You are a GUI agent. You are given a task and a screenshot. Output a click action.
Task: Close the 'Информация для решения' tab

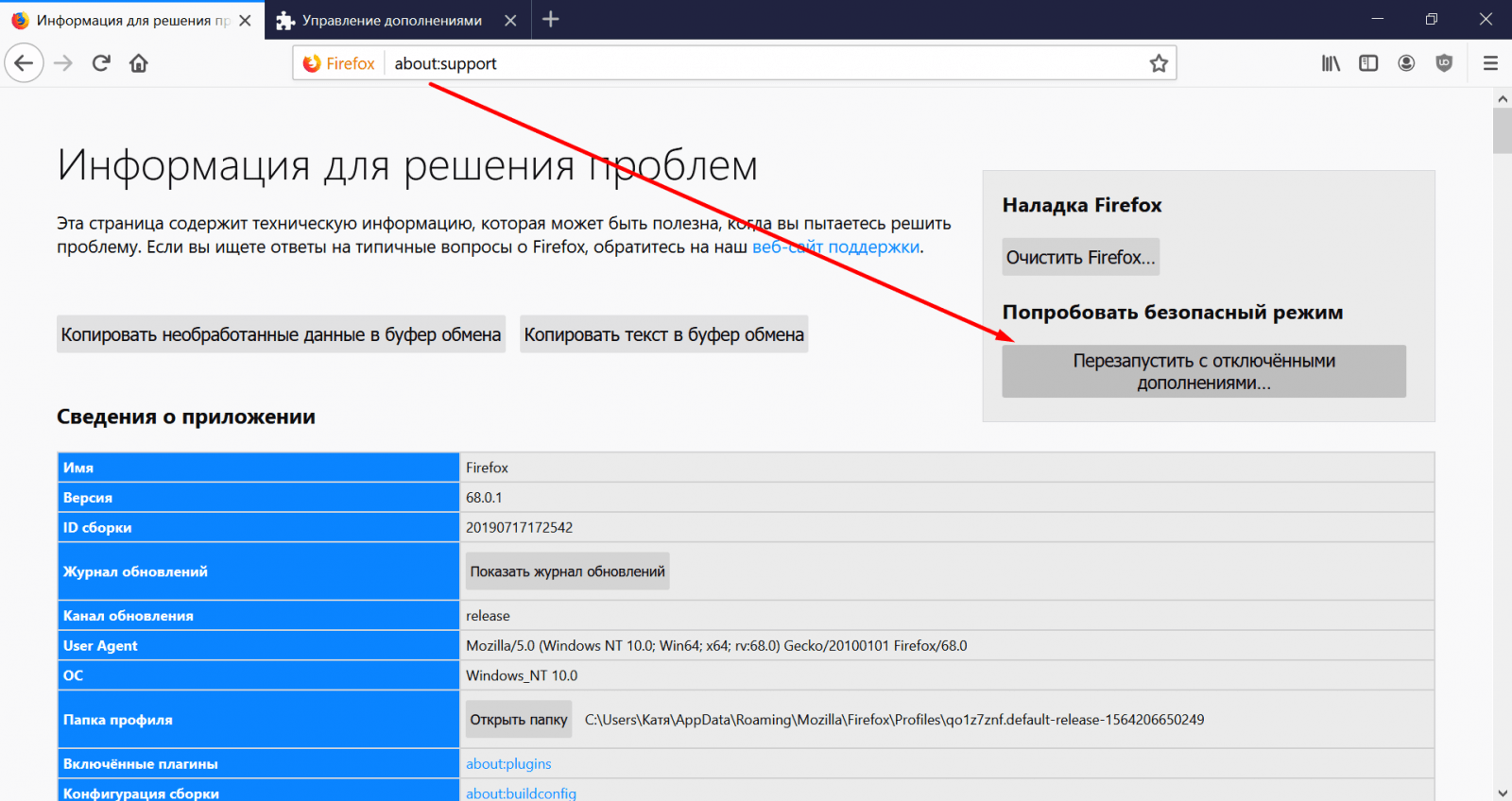coord(245,20)
